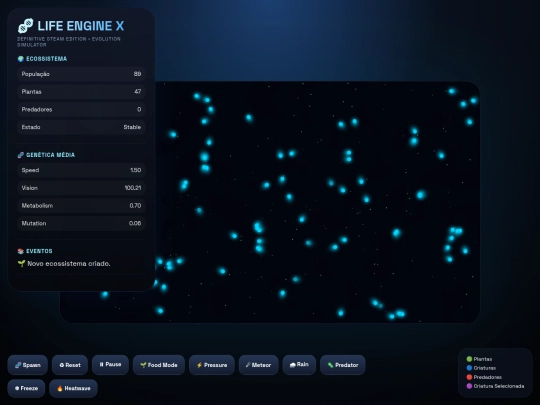The width and height of the screenshot is (540, 405).
Task: Trigger a Meteor event
Action: [258, 365]
